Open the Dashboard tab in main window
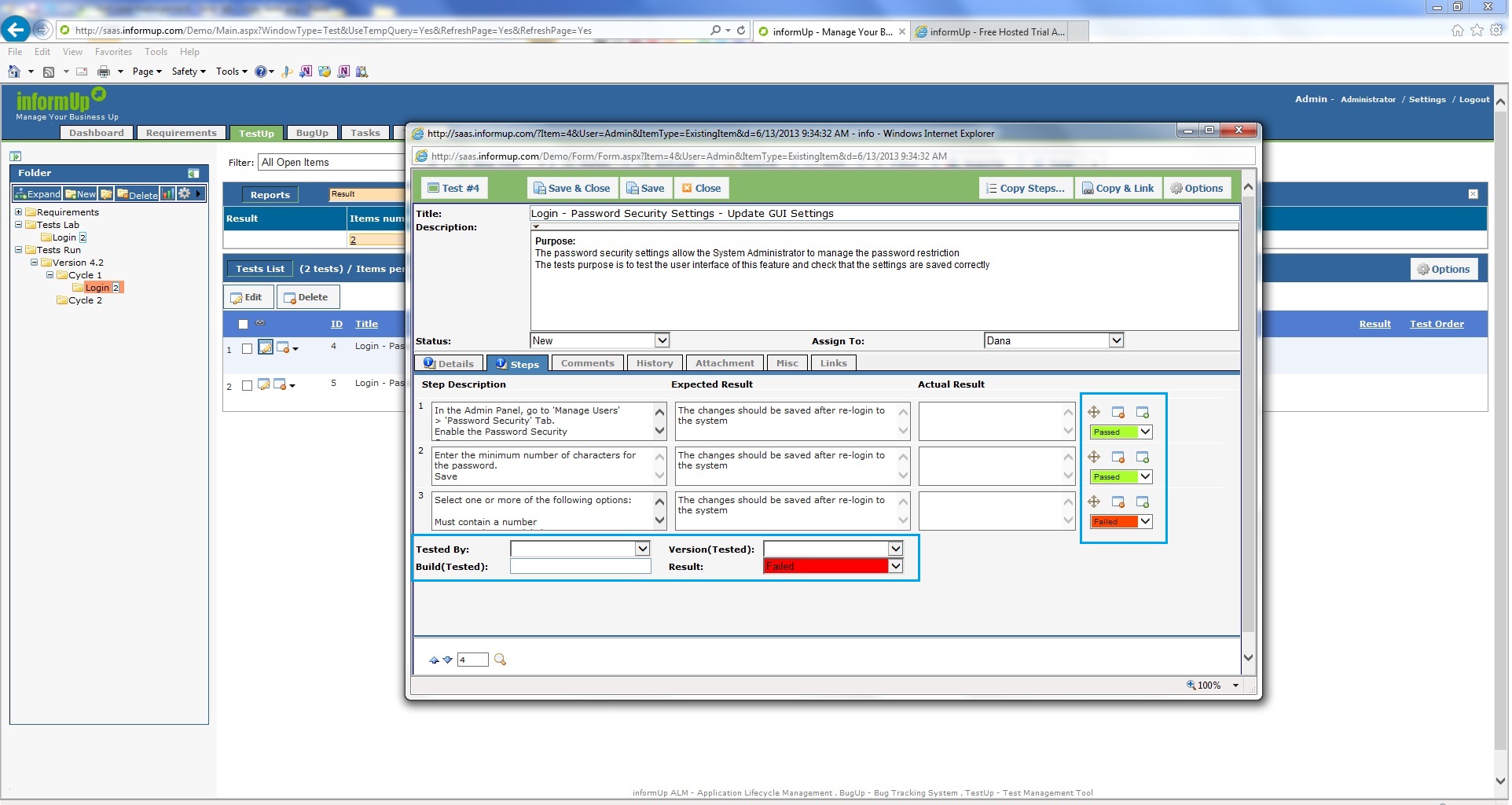 97,133
